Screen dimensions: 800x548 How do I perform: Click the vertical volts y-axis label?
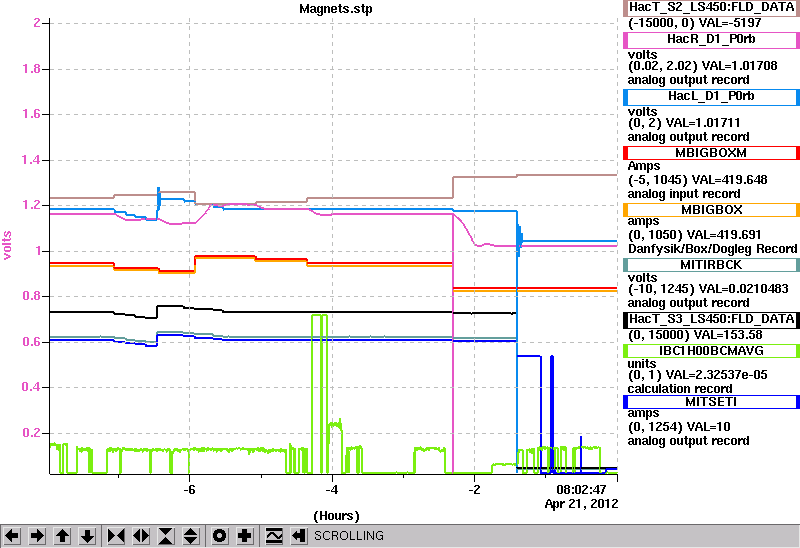click(7, 245)
